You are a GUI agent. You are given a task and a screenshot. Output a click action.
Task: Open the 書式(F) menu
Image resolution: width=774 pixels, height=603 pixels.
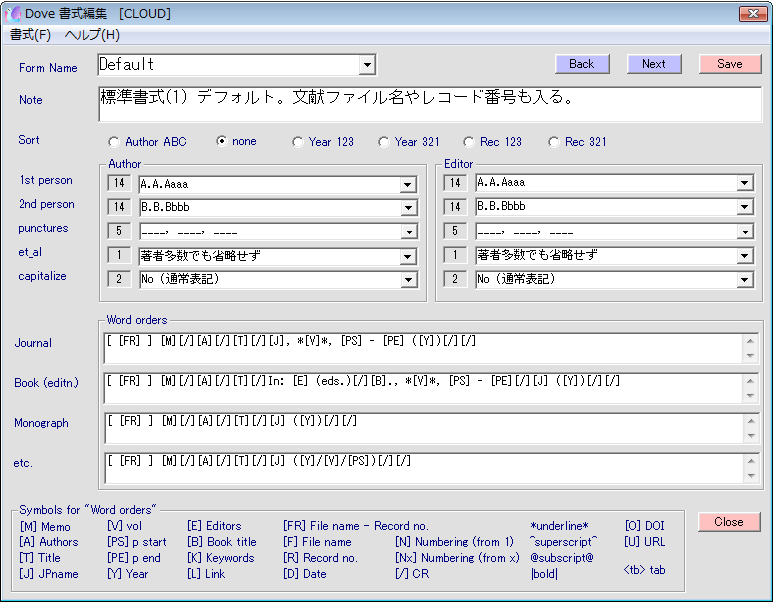point(30,35)
